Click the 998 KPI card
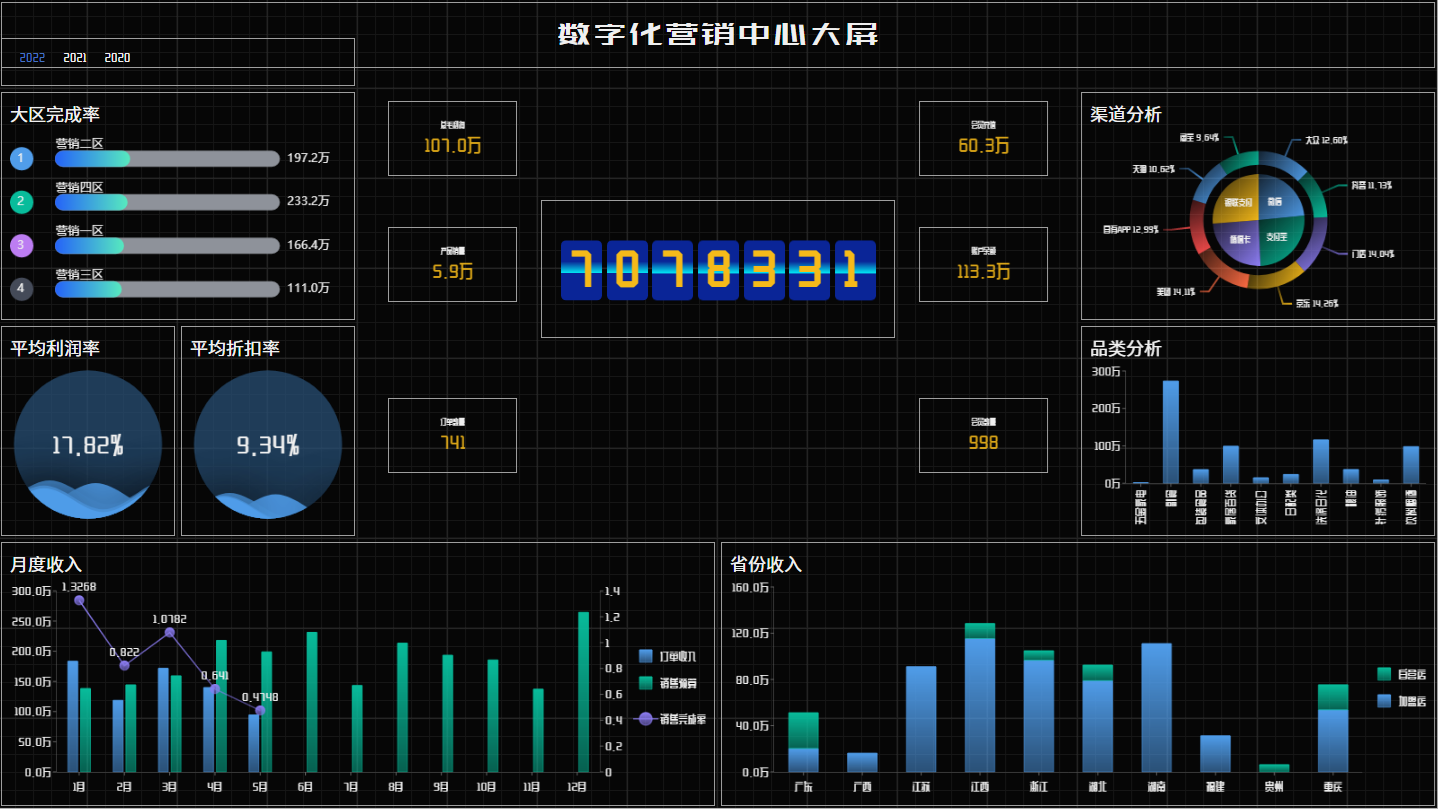Viewport: 1438px width, 809px height. [983, 435]
